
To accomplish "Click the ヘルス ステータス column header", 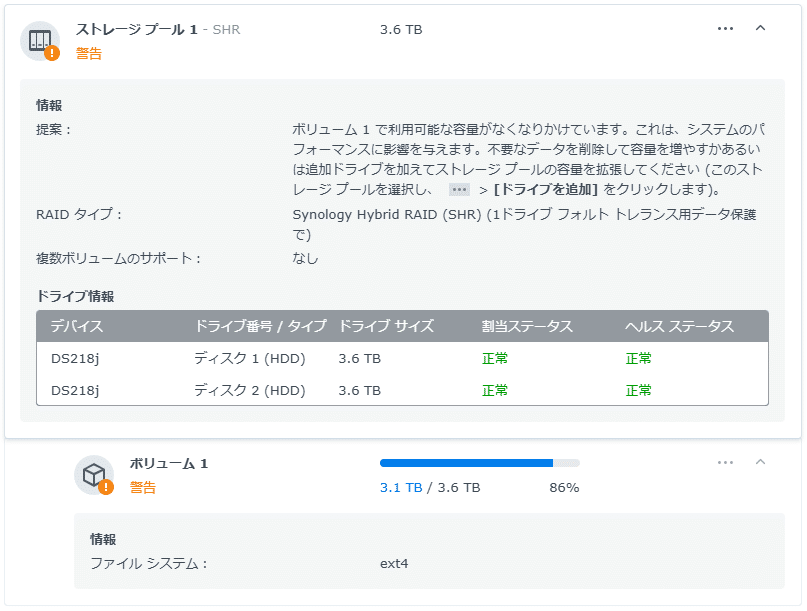I will click(x=679, y=327).
